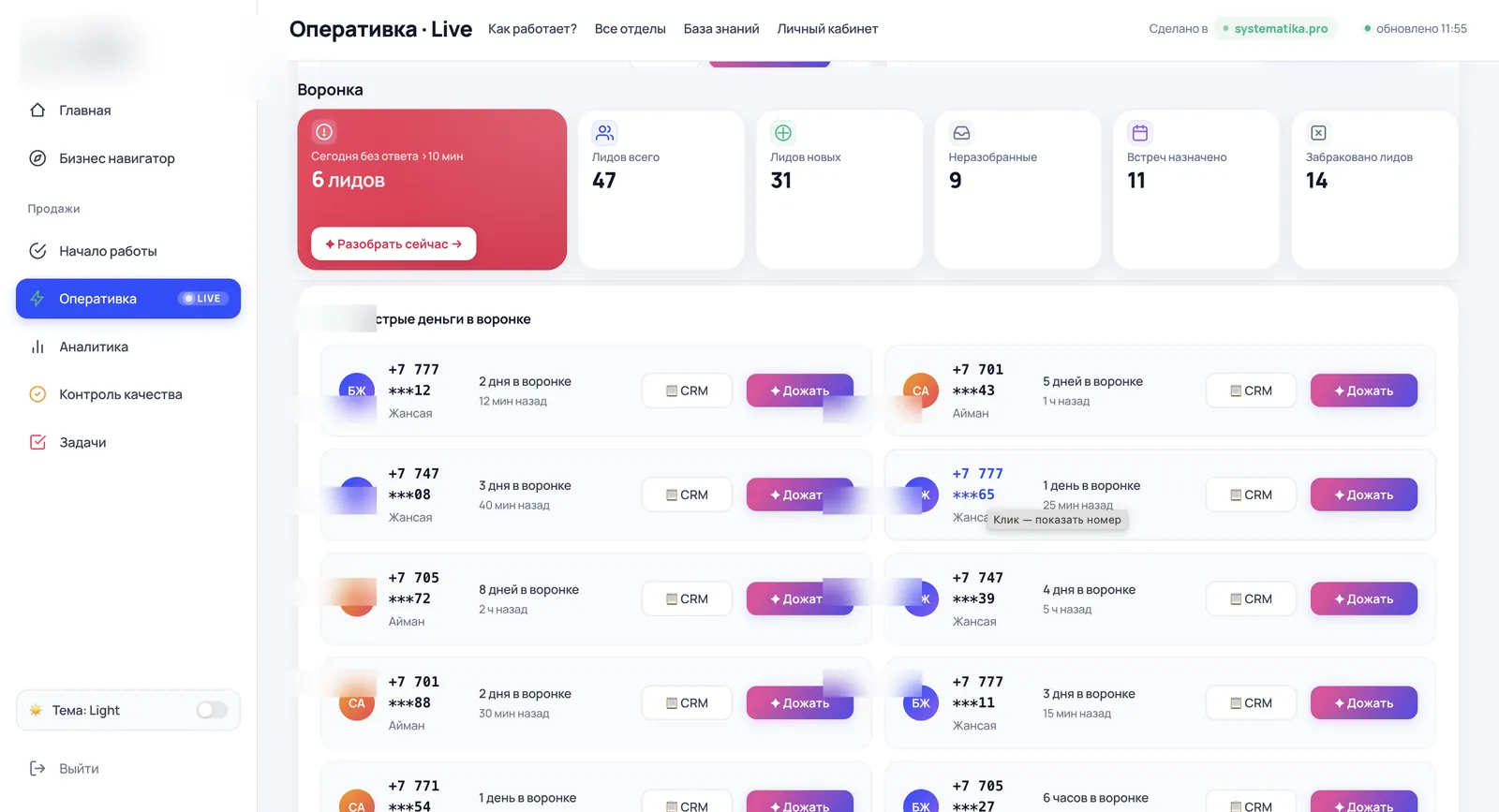This screenshot has width=1499, height=812.
Task: Click the Лидов всего people icon
Action: coord(605,133)
